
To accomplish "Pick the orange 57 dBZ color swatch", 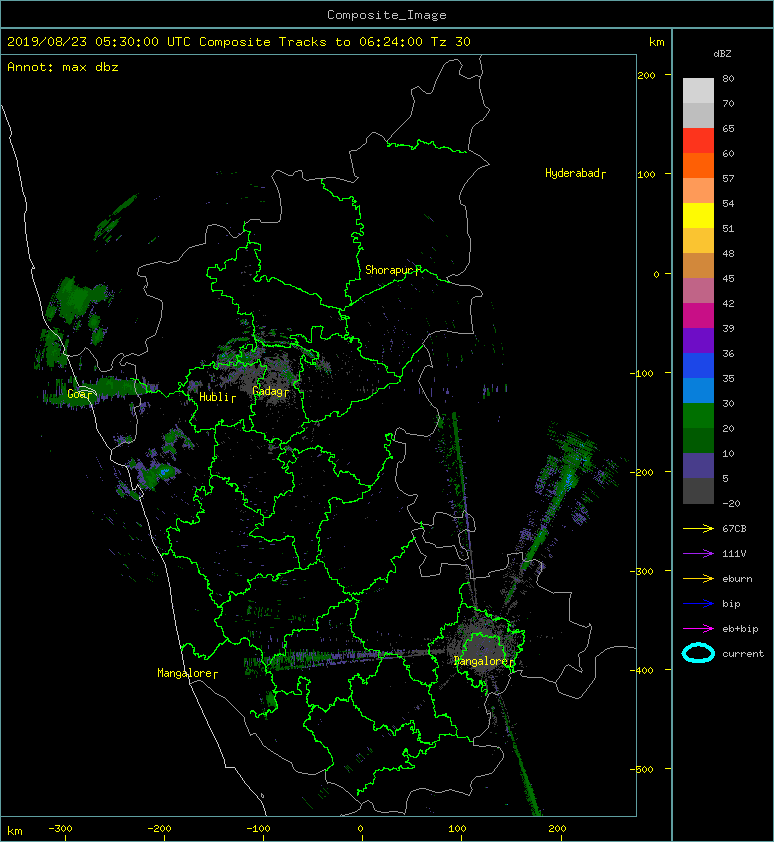I will pyautogui.click(x=698, y=166).
